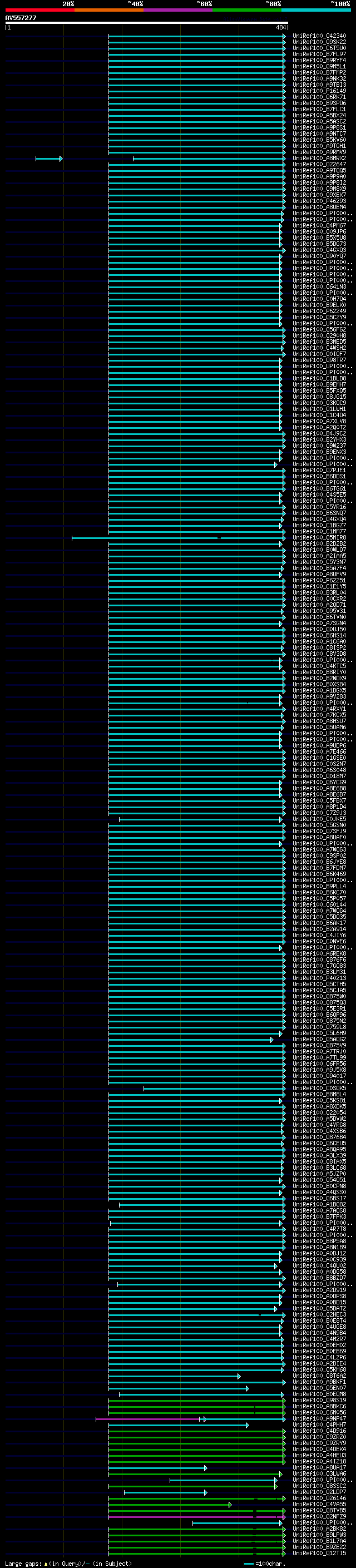Click the purple alignment bar of Q2NFZ9
356x1568 pixels.
pos(196,1517)
